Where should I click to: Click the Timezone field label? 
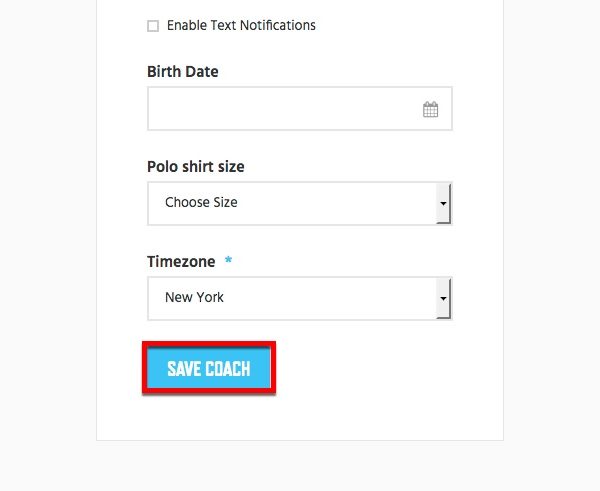click(181, 262)
